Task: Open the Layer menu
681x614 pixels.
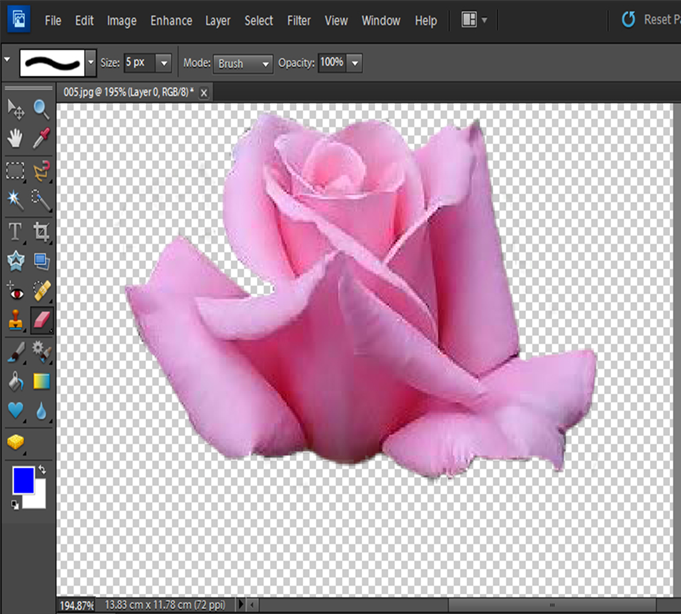Action: (218, 20)
